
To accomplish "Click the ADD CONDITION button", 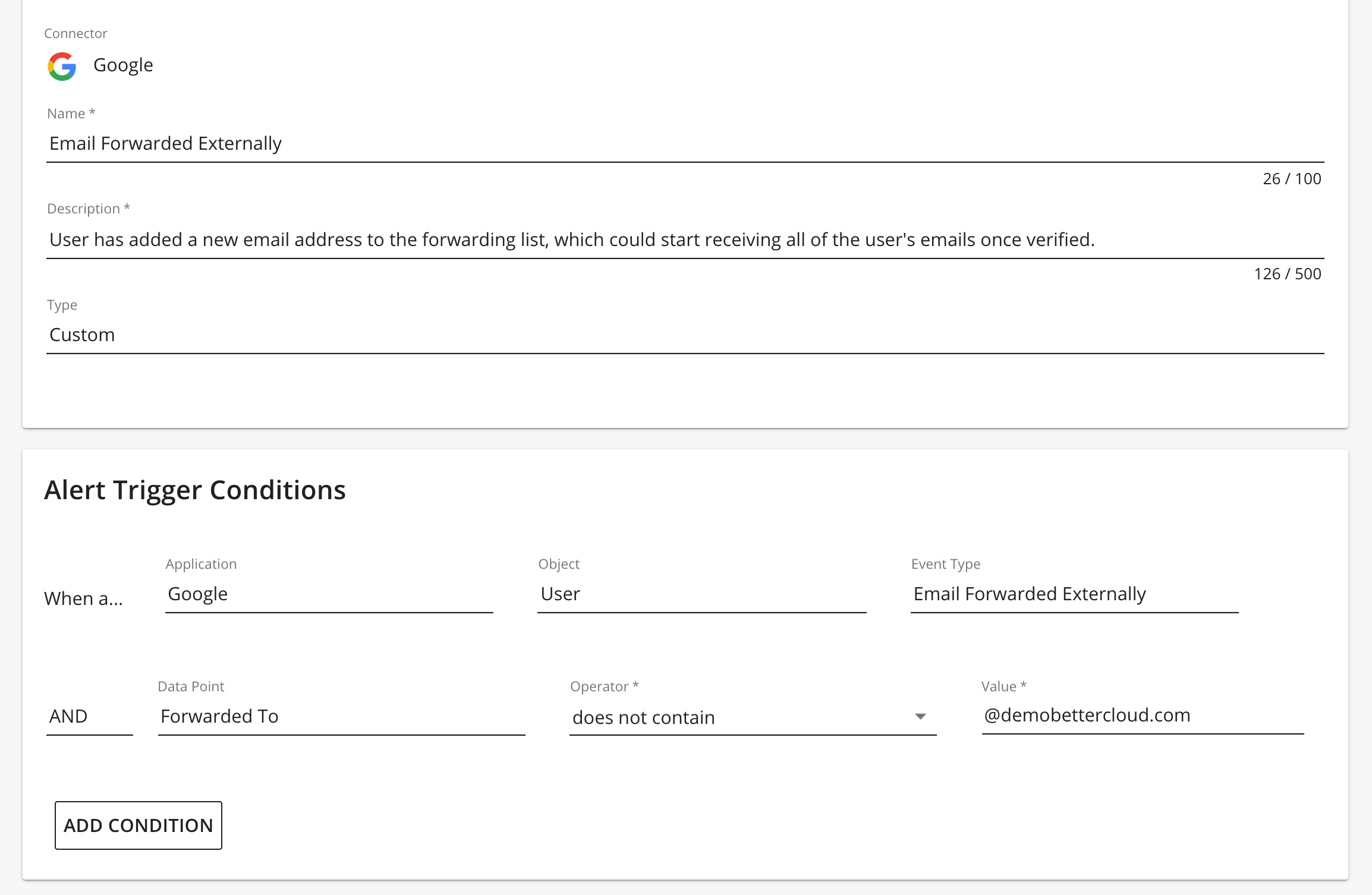I will click(139, 825).
